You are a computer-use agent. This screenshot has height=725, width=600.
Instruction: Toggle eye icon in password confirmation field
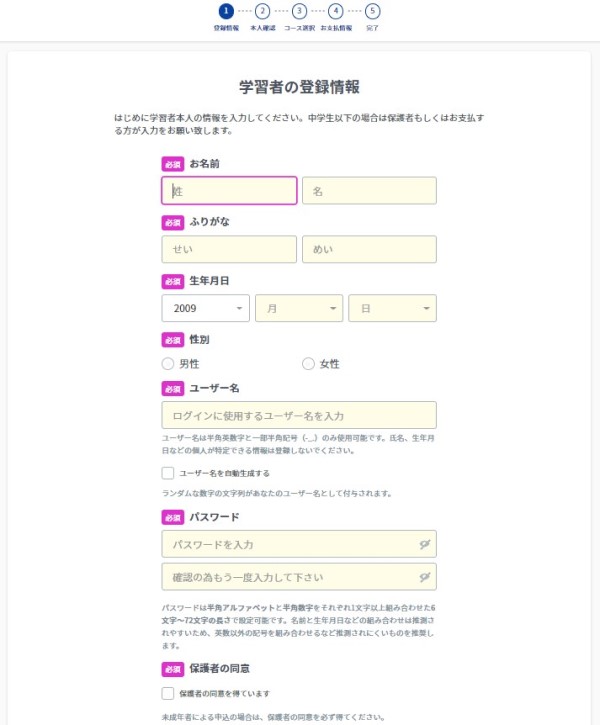[x=425, y=577]
